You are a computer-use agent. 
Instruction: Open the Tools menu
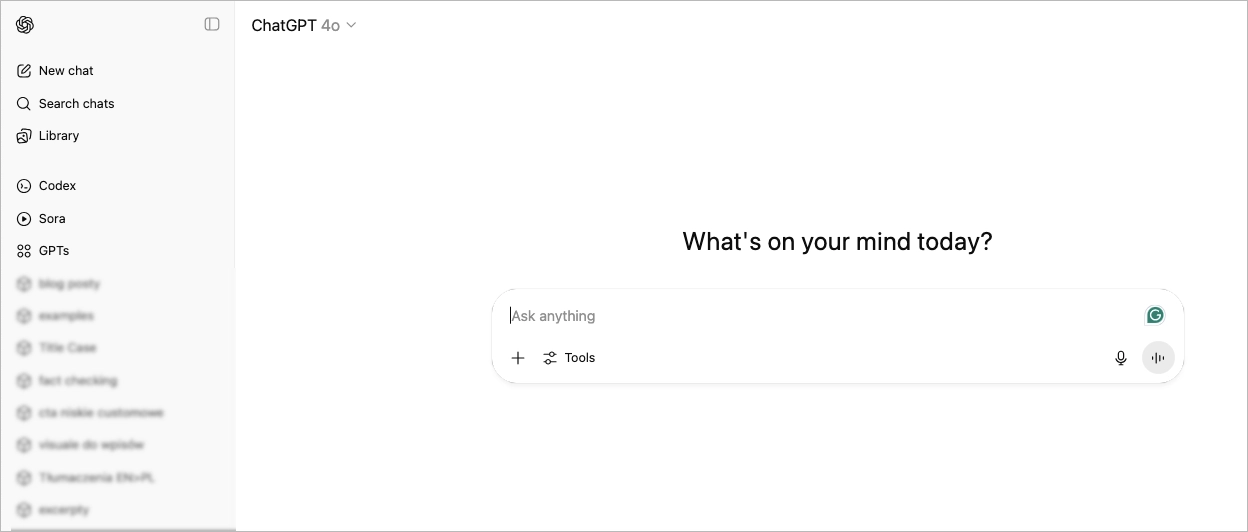coord(569,358)
